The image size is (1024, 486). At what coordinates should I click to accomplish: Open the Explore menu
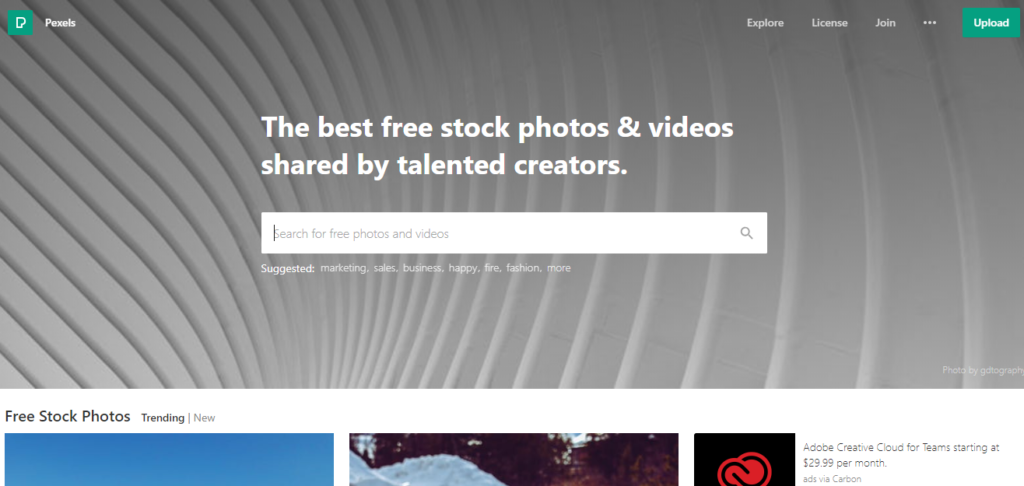(765, 23)
